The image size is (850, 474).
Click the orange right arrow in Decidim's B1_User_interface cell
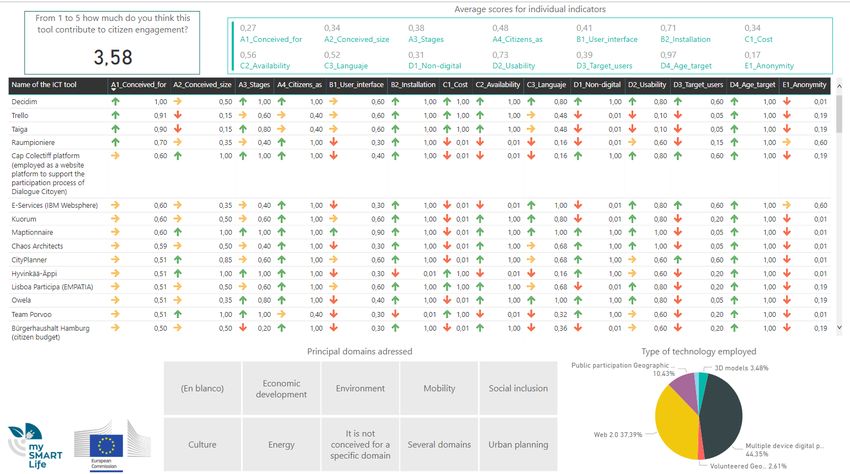tap(333, 101)
